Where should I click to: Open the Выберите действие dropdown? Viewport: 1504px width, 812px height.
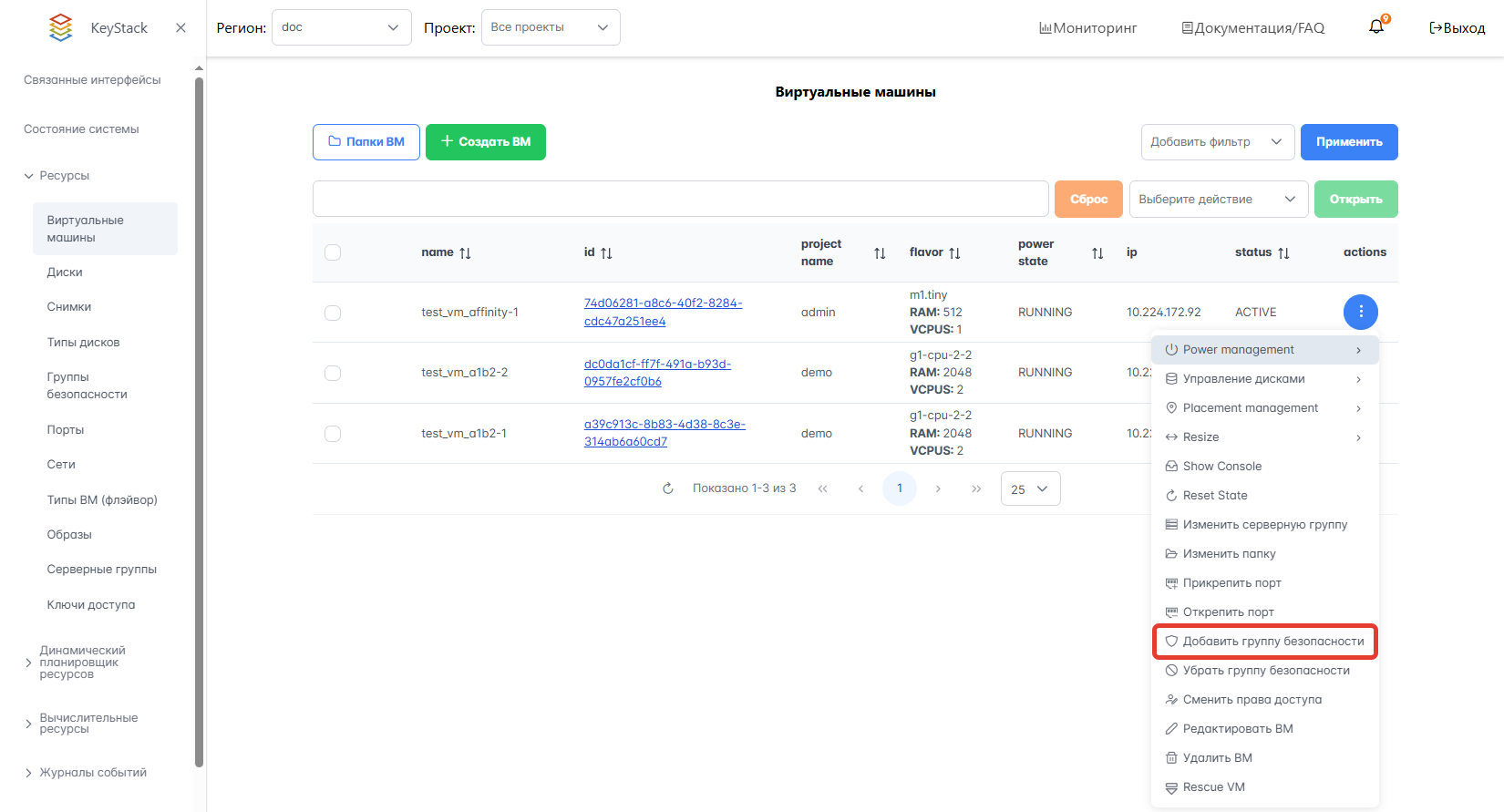tap(1218, 200)
